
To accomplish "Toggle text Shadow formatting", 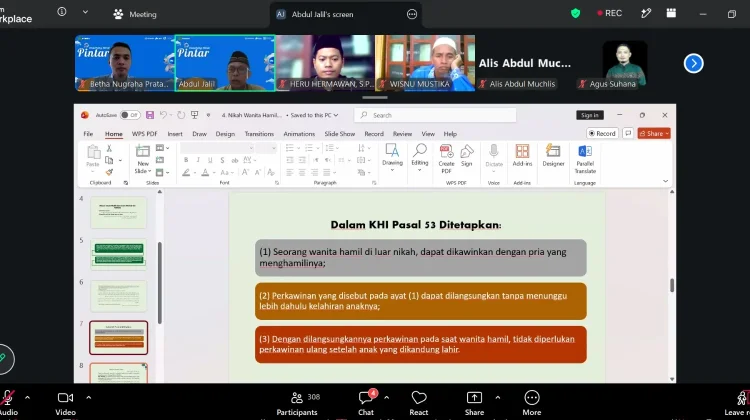I will point(222,160).
